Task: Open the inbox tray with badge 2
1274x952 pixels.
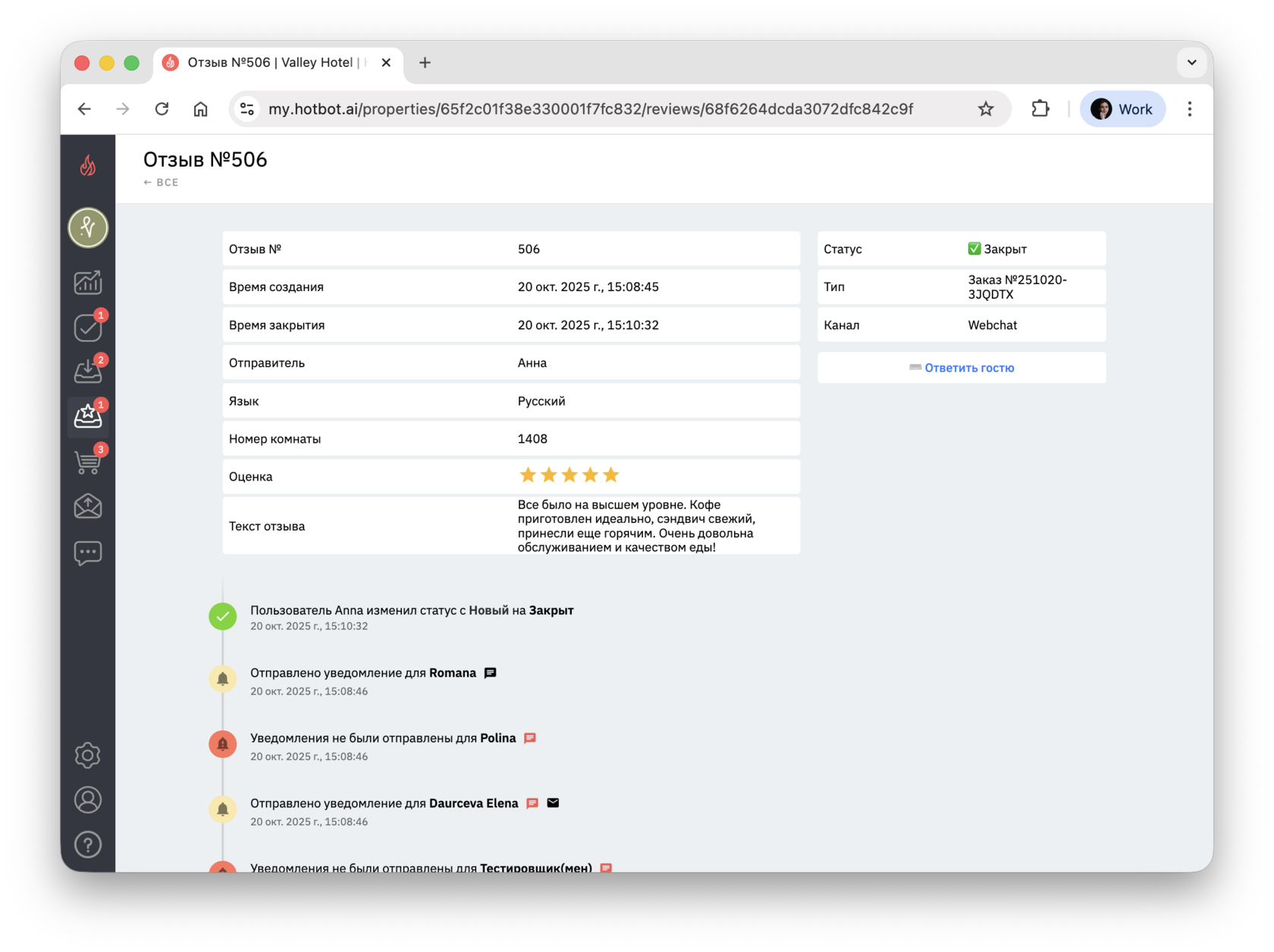Action: coord(88,372)
